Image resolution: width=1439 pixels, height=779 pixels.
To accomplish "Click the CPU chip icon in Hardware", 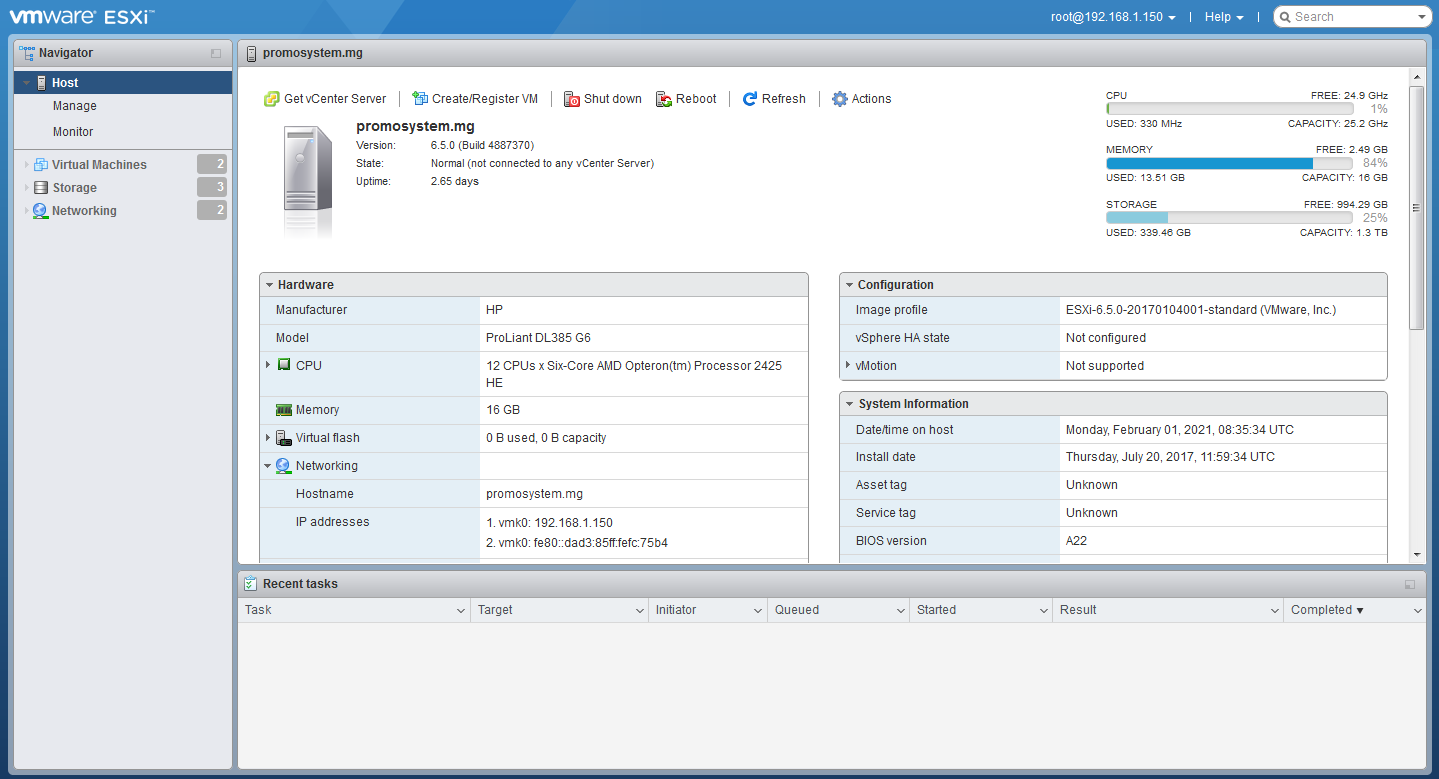I will point(284,366).
